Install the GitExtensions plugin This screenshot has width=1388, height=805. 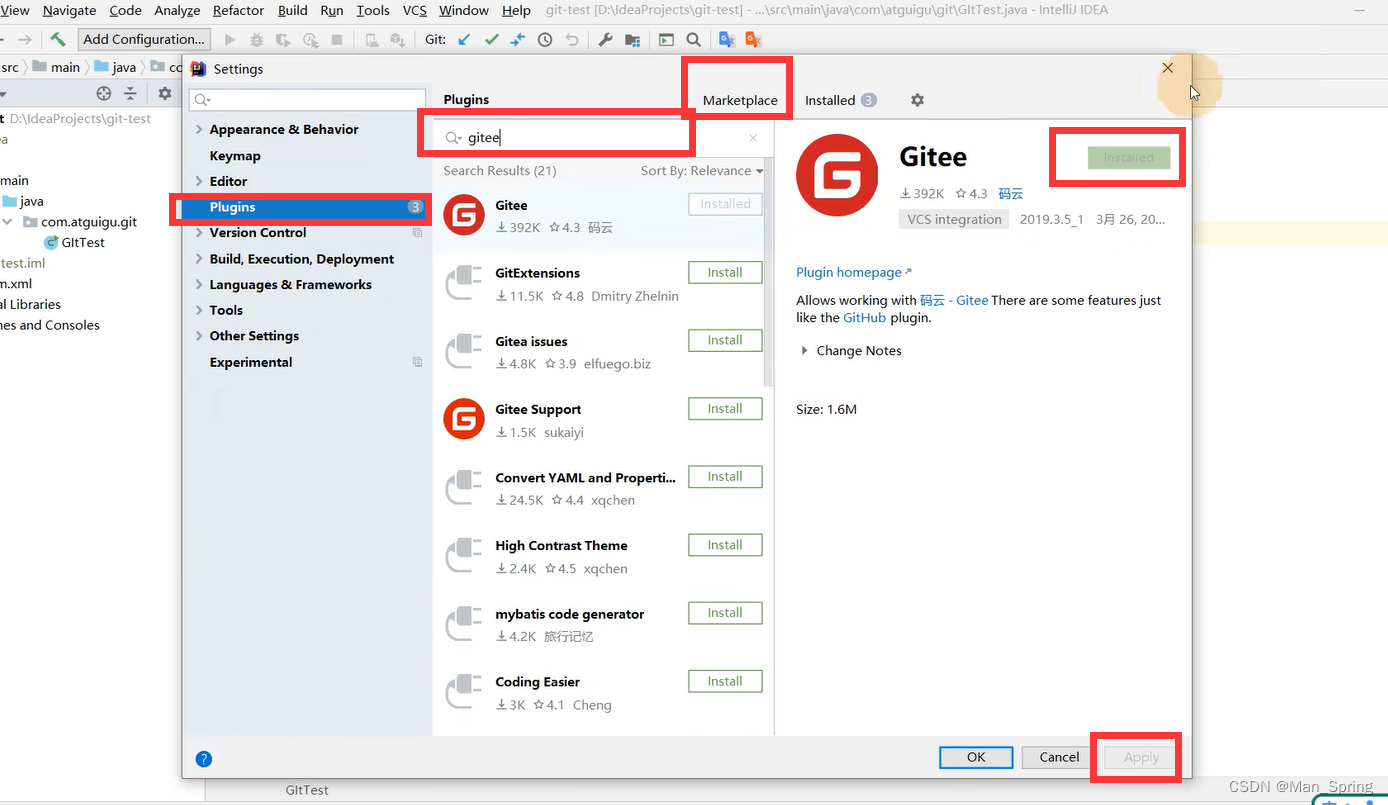[725, 272]
